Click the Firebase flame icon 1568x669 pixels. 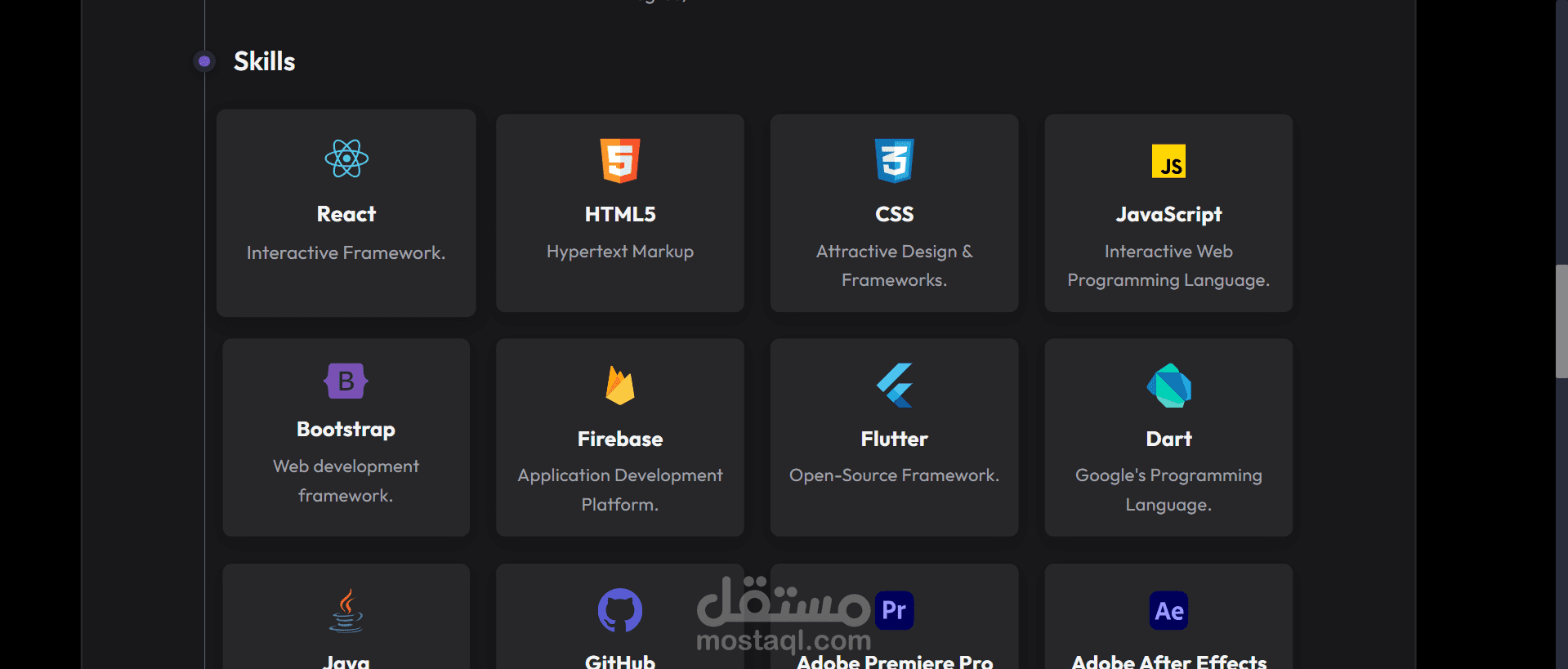pyautogui.click(x=620, y=385)
